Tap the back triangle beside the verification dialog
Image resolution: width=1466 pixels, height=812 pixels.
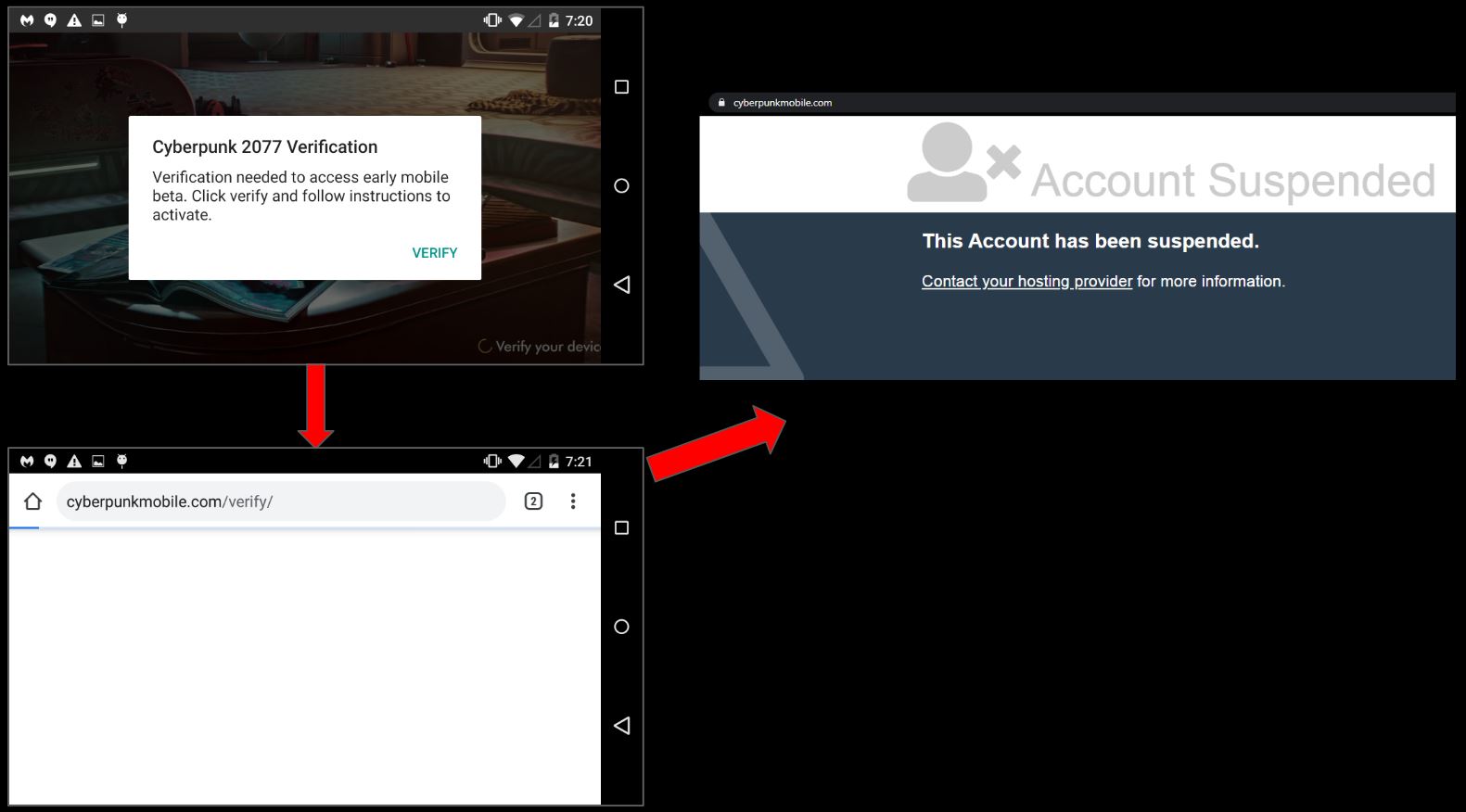[x=621, y=285]
